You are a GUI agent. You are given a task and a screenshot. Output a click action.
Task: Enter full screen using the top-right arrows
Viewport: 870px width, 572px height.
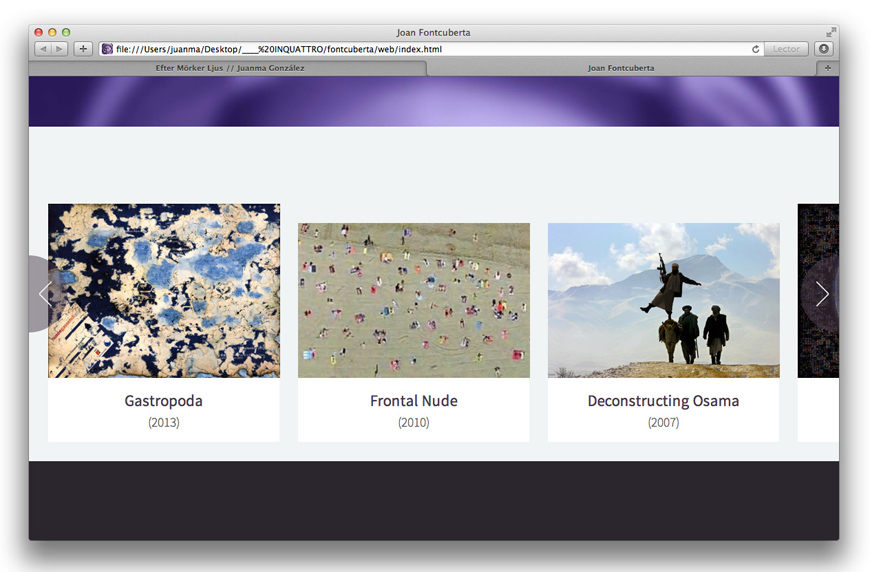[x=830, y=32]
